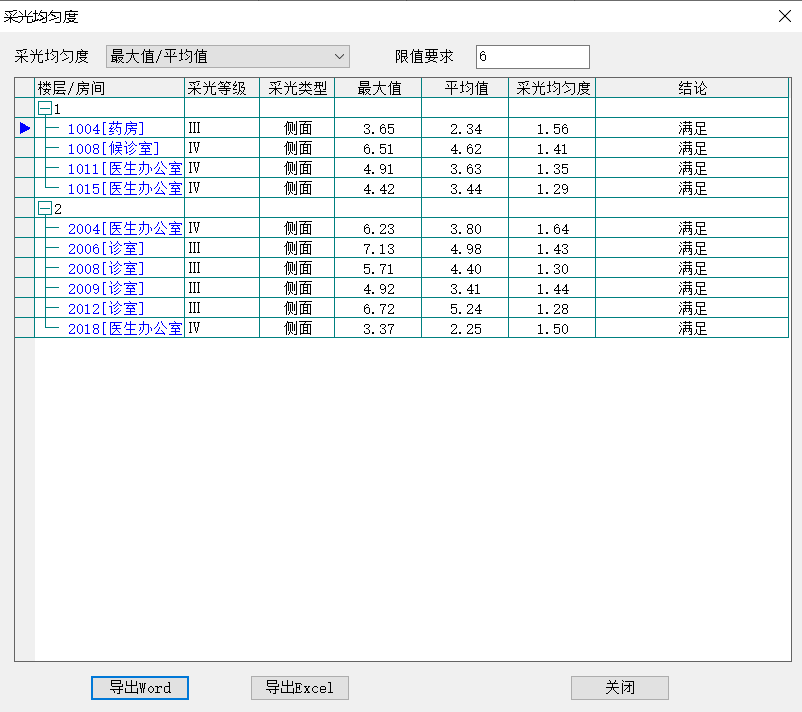Viewport: 802px width, 712px height.
Task: Select room 2004[医生办公室] entry
Action: click(124, 229)
